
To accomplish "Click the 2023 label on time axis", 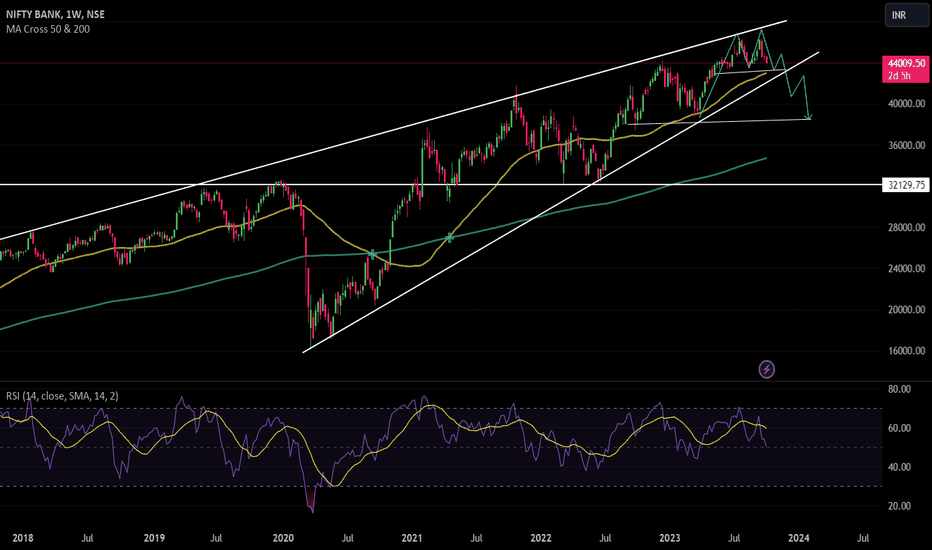I will (x=670, y=538).
